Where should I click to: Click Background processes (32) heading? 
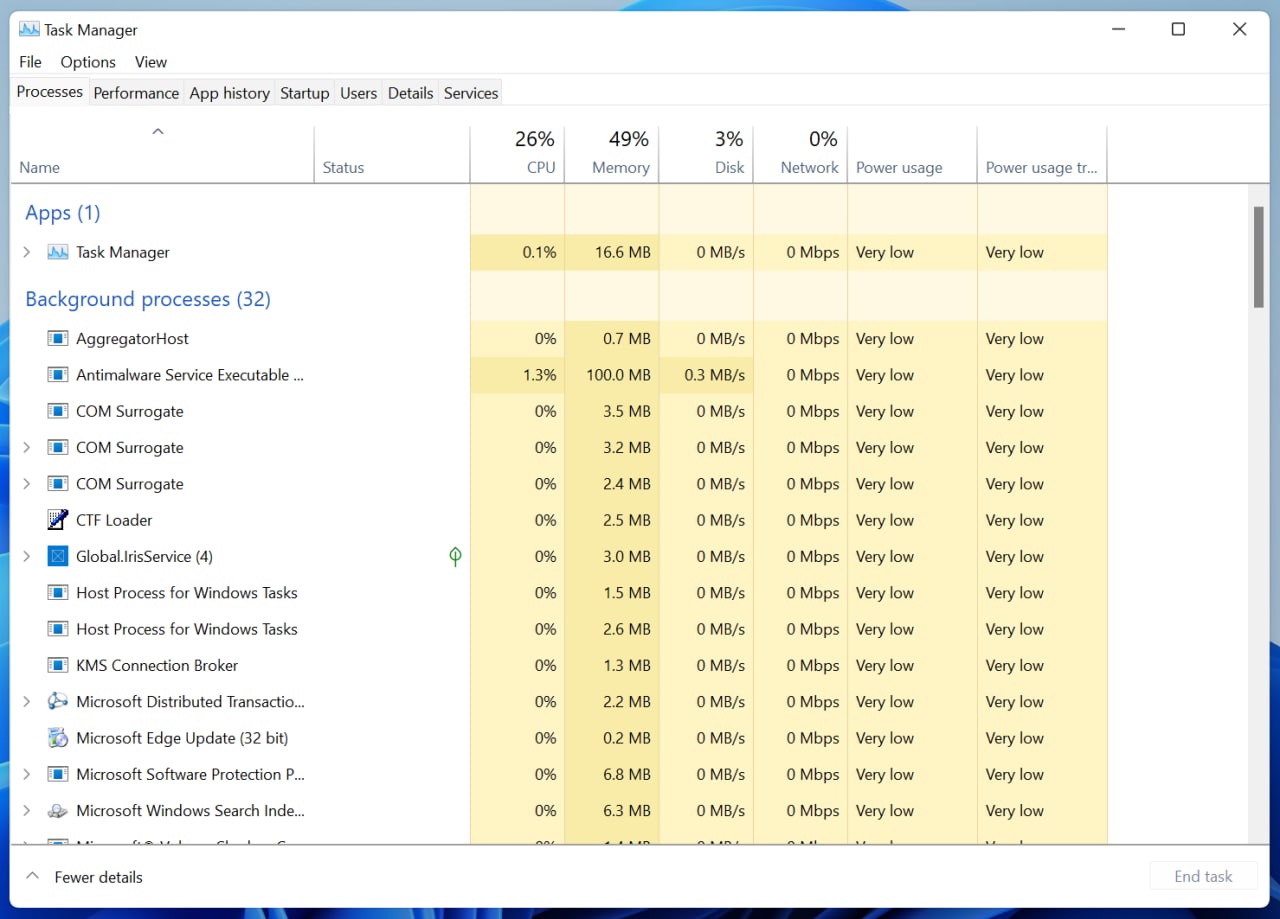point(148,299)
